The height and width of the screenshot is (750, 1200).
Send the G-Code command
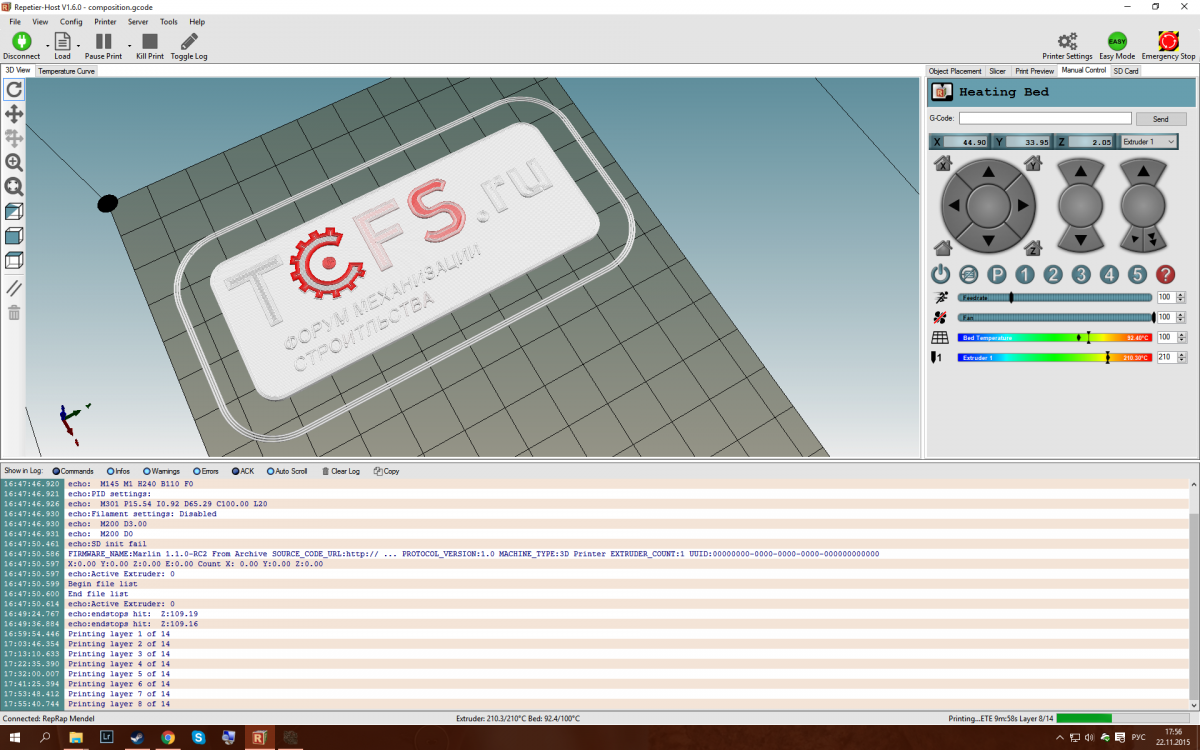point(1161,118)
